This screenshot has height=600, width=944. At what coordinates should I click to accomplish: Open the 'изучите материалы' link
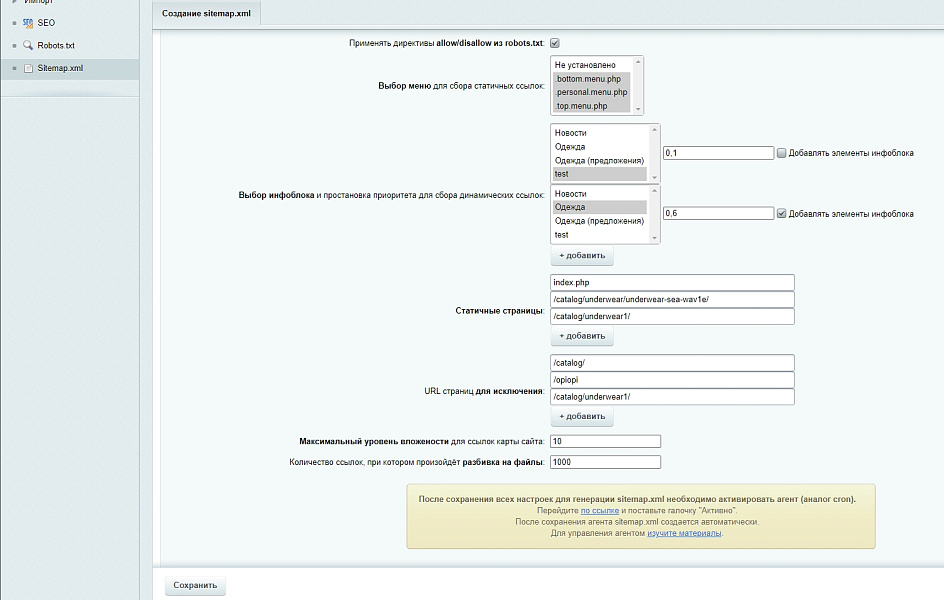tap(684, 533)
